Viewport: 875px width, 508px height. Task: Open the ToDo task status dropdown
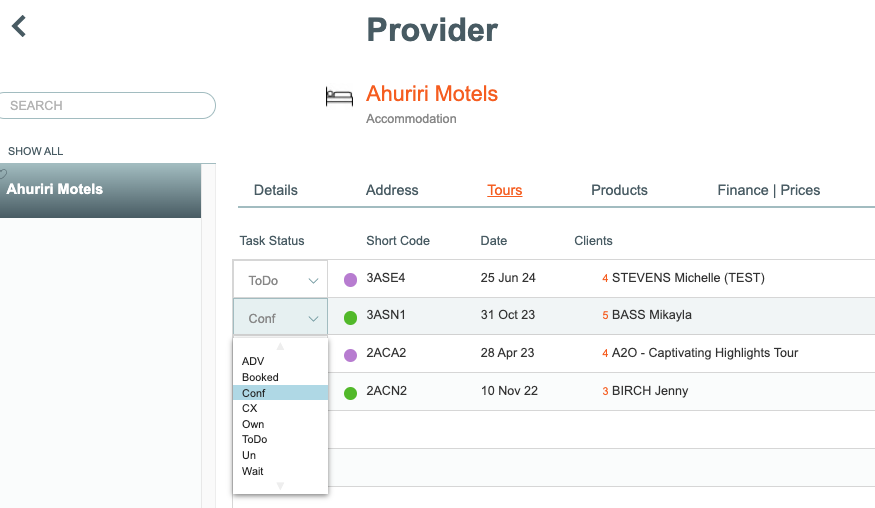click(280, 280)
